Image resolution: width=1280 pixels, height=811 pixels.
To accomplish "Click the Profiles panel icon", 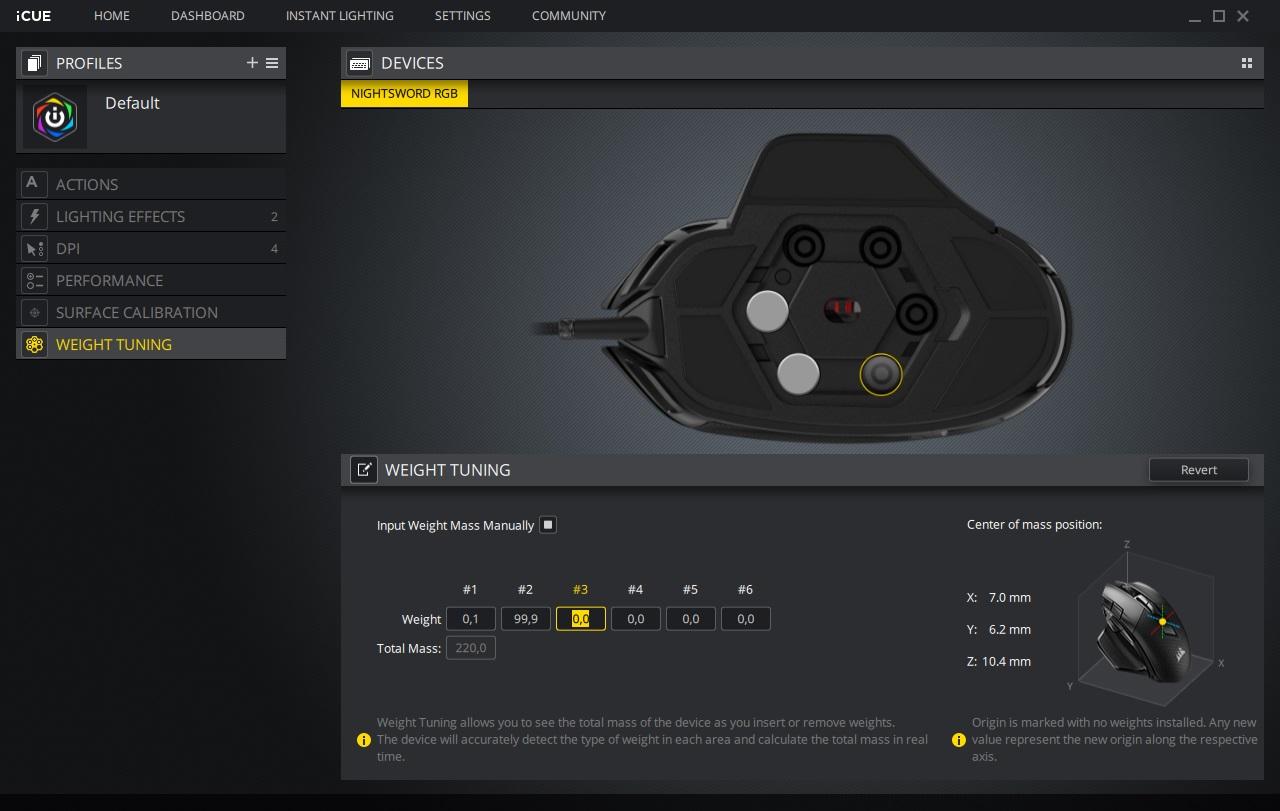I will click(34, 63).
